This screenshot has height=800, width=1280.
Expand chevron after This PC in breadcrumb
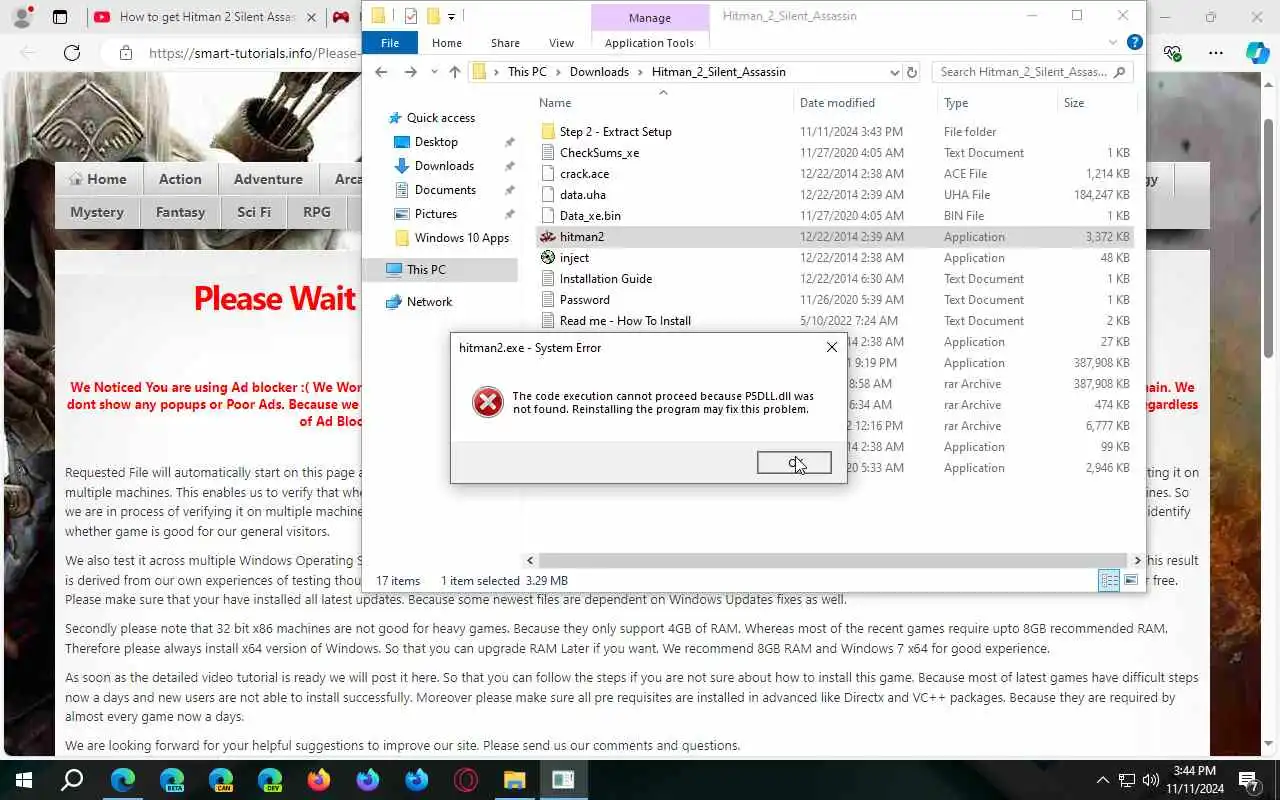coord(558,72)
